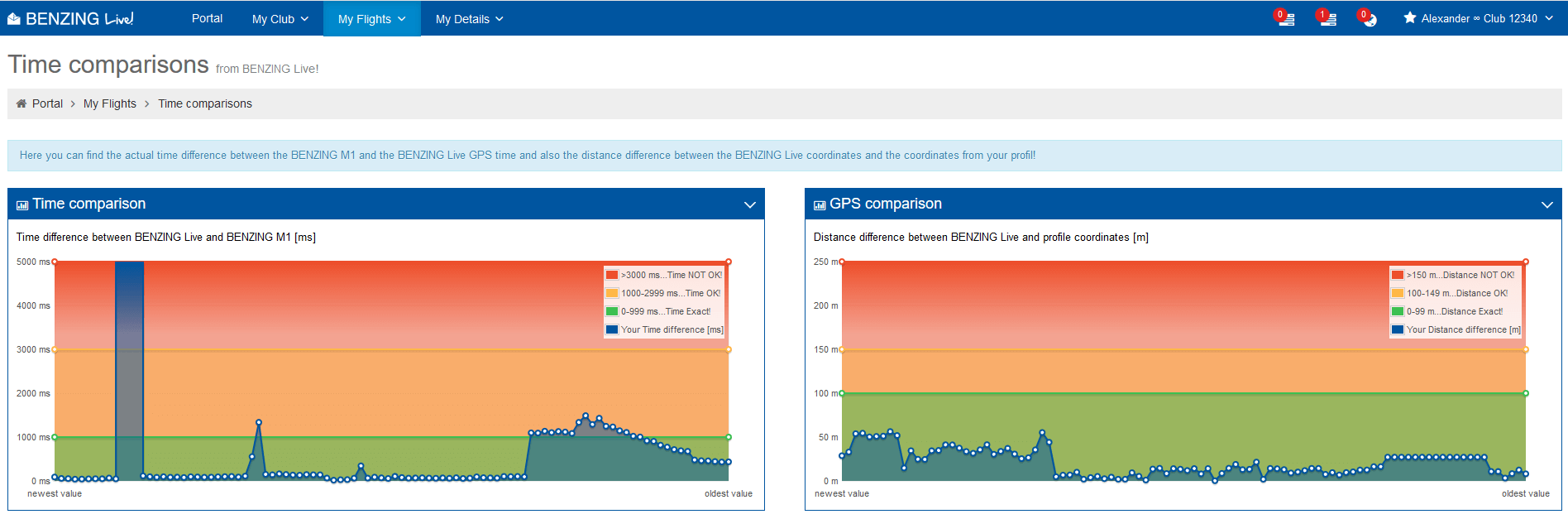Click the blue 'Your Distance difference' legend swatch

[1398, 329]
